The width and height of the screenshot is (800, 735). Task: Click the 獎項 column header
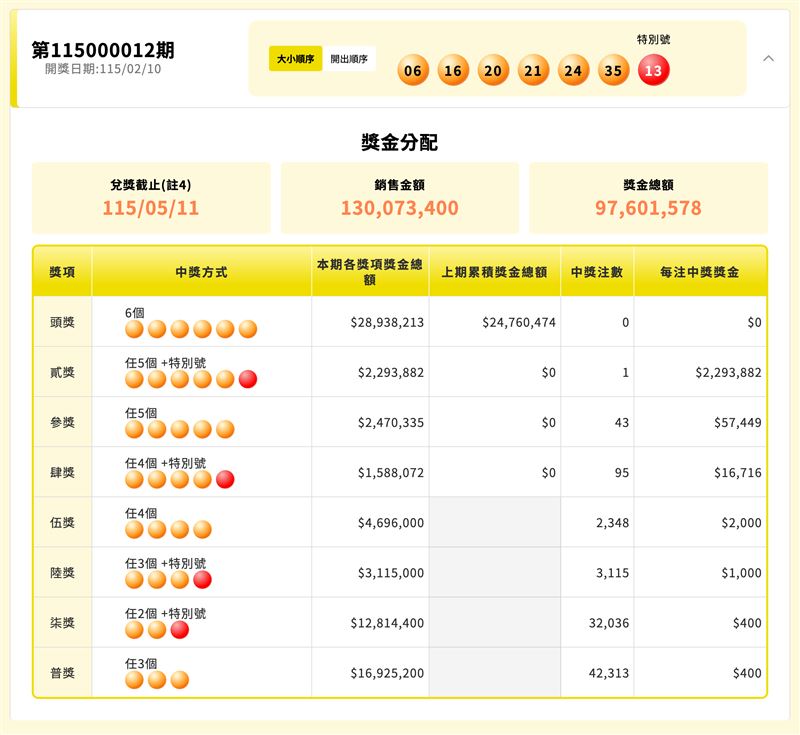click(x=62, y=272)
